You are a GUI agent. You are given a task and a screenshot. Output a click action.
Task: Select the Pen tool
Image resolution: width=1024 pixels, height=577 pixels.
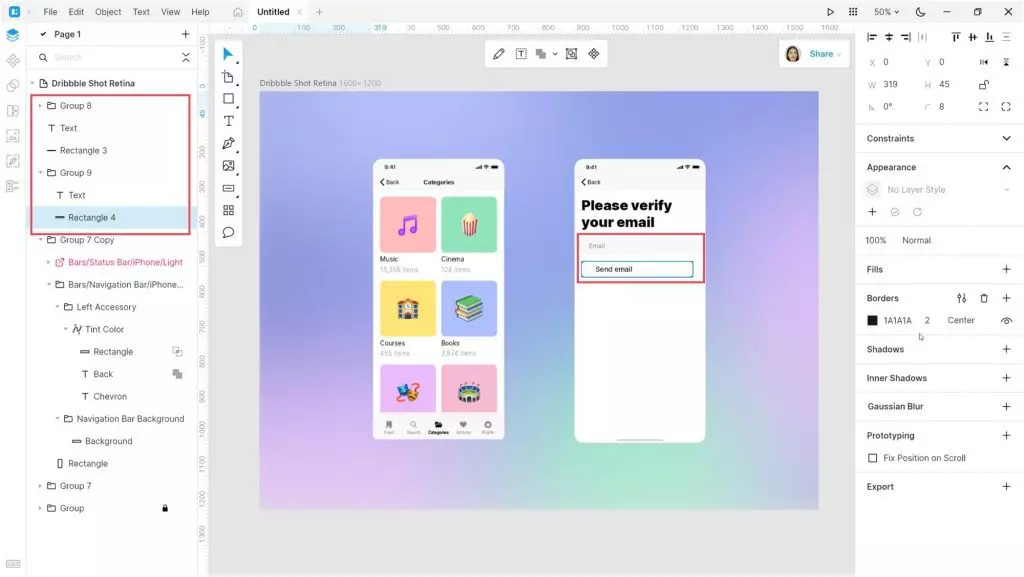point(228,144)
